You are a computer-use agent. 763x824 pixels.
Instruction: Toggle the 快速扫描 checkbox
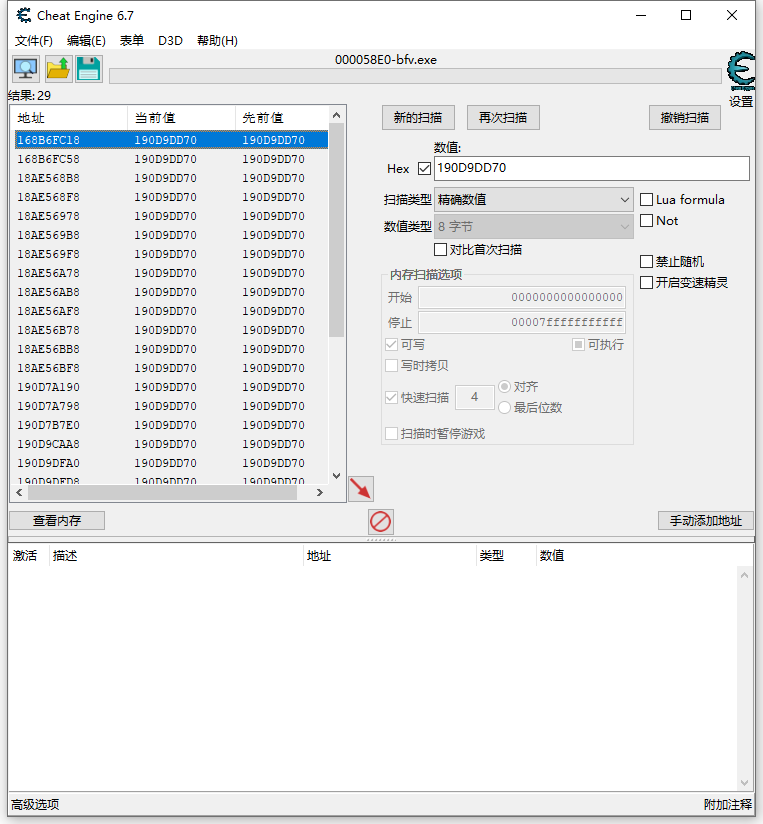[x=391, y=398]
